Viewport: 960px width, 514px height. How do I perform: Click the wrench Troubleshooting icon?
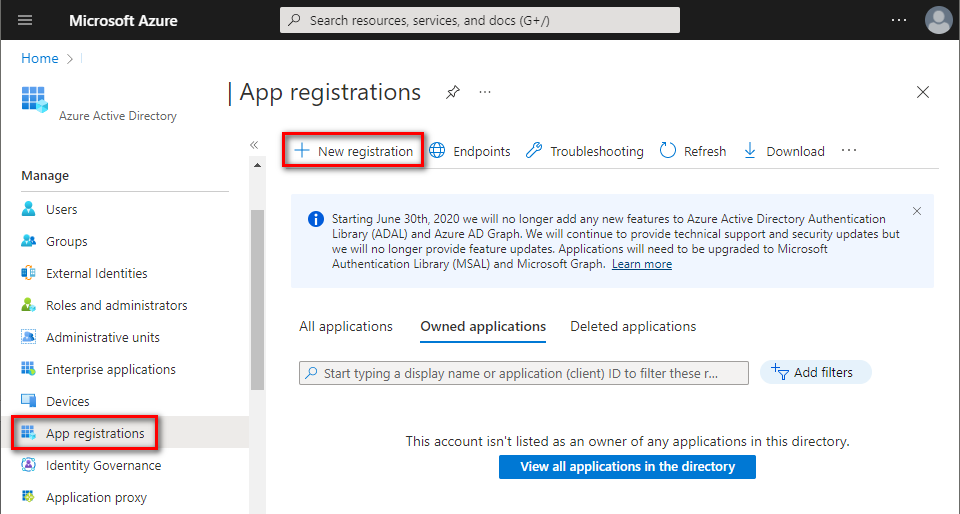(534, 151)
